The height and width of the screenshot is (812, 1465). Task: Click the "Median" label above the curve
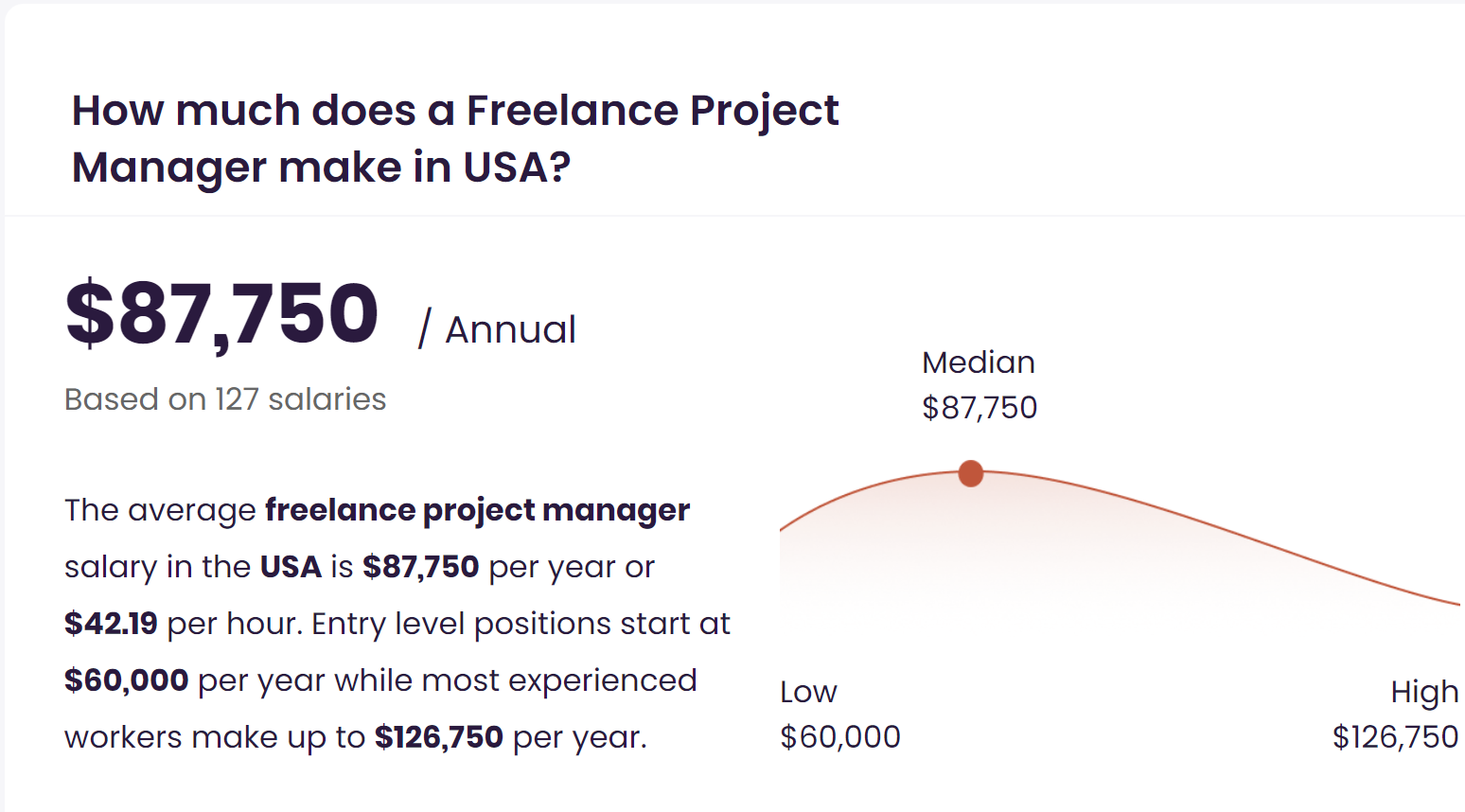click(x=979, y=362)
